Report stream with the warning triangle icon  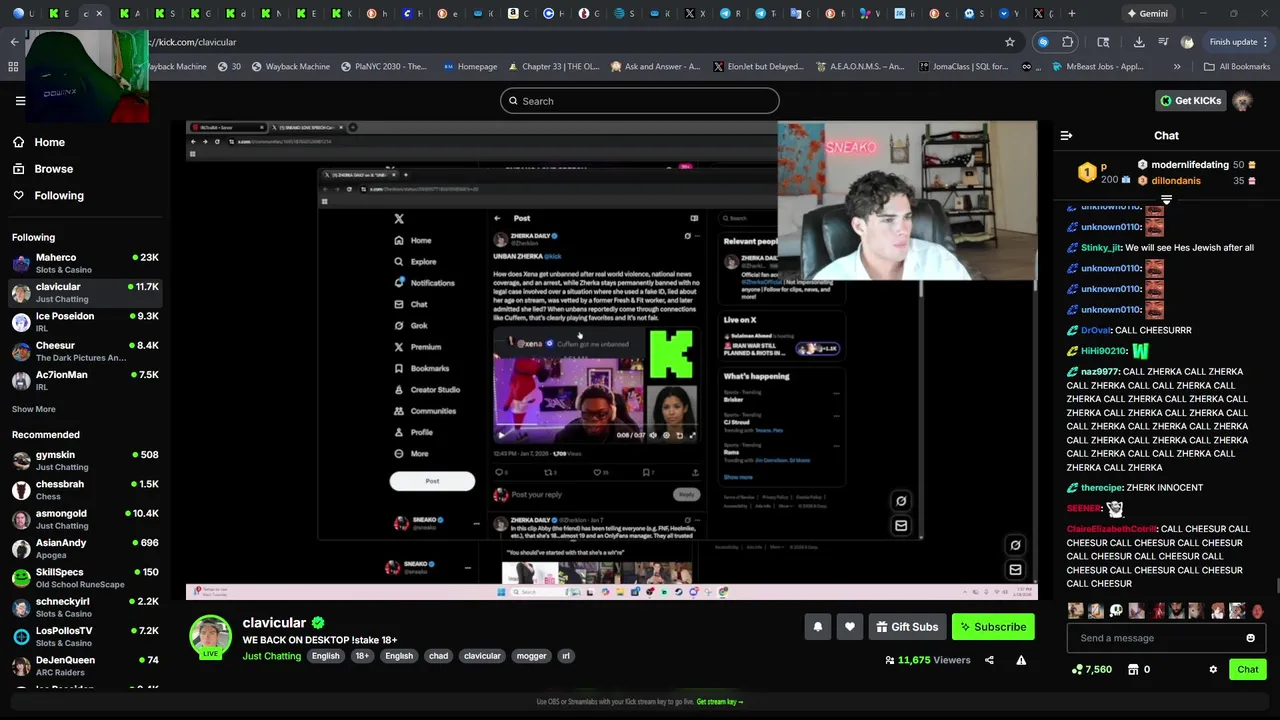click(1021, 660)
